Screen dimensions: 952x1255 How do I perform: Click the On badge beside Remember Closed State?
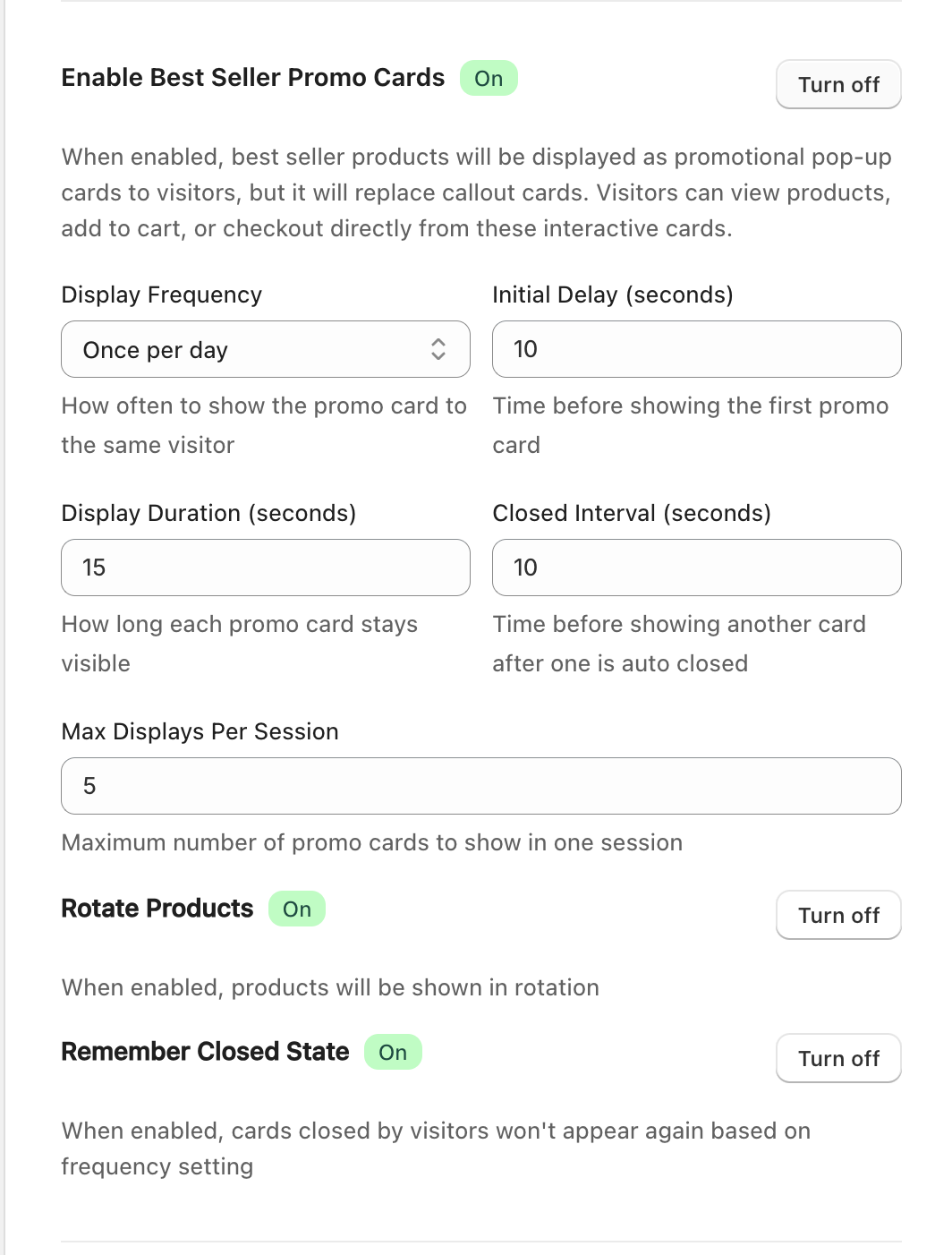click(x=393, y=1052)
